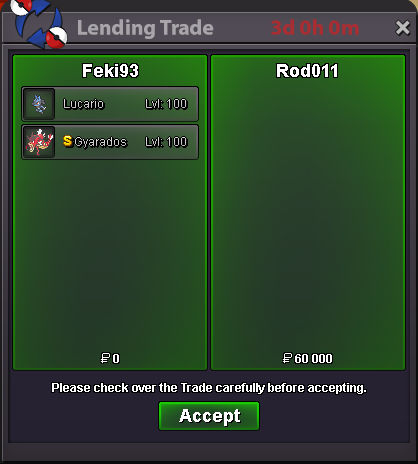Click the Pokeball trade arrows logo
Viewport: 418px width, 464px height.
[38, 23]
